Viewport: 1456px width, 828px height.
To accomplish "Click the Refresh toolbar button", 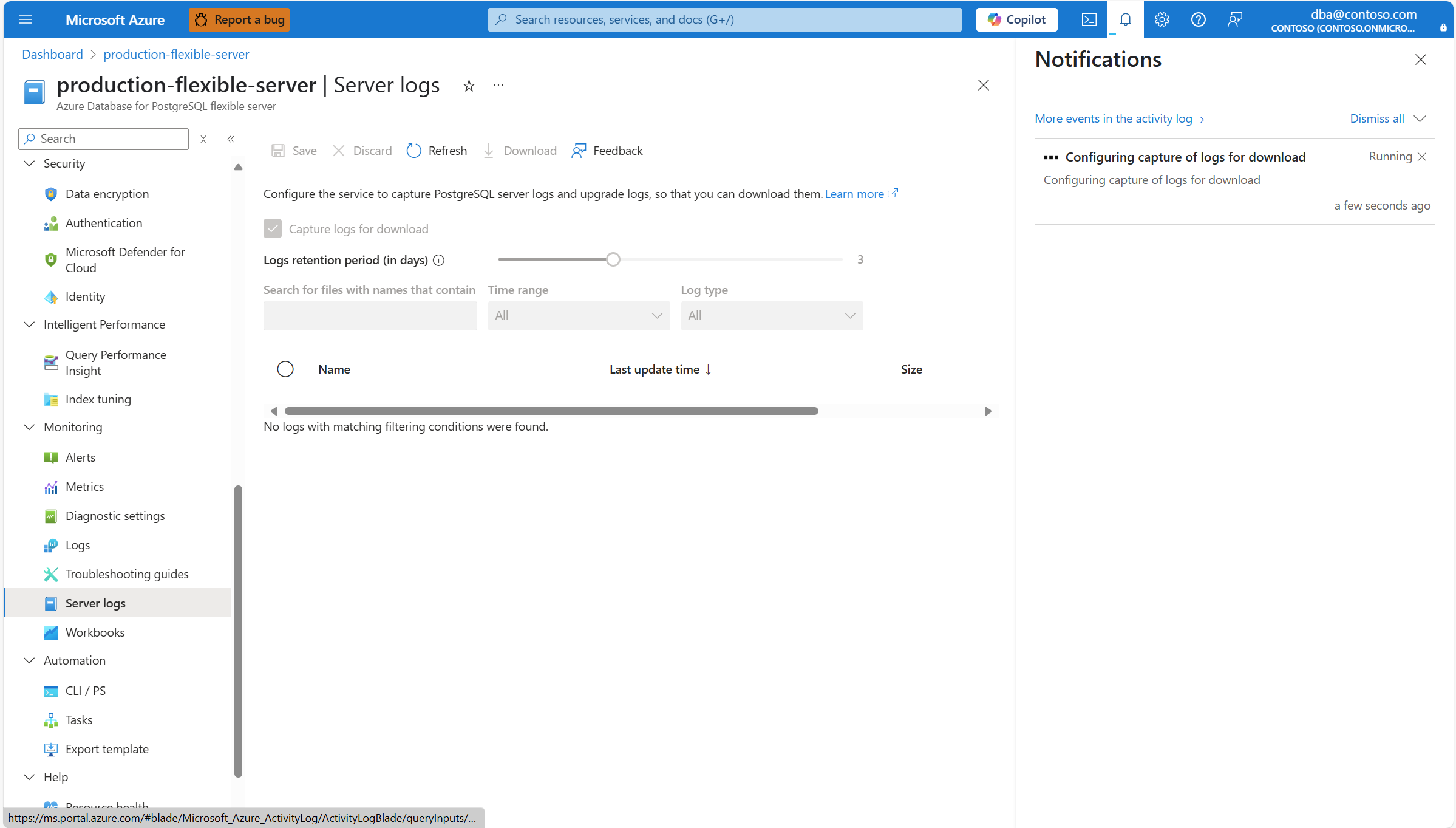I will [x=437, y=151].
